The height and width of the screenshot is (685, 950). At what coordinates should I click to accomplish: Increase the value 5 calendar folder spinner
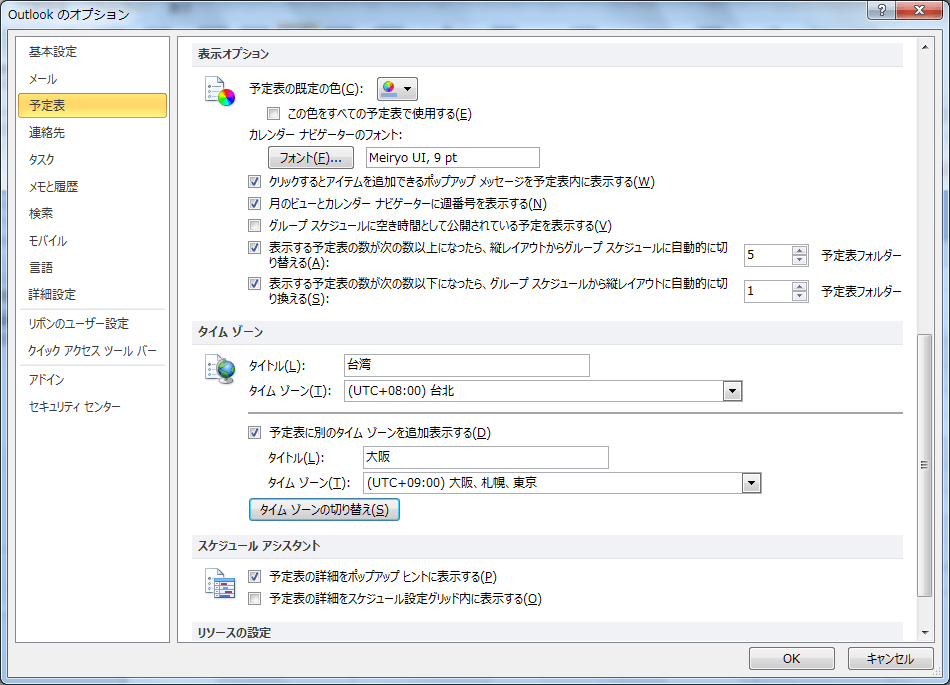(x=800, y=250)
